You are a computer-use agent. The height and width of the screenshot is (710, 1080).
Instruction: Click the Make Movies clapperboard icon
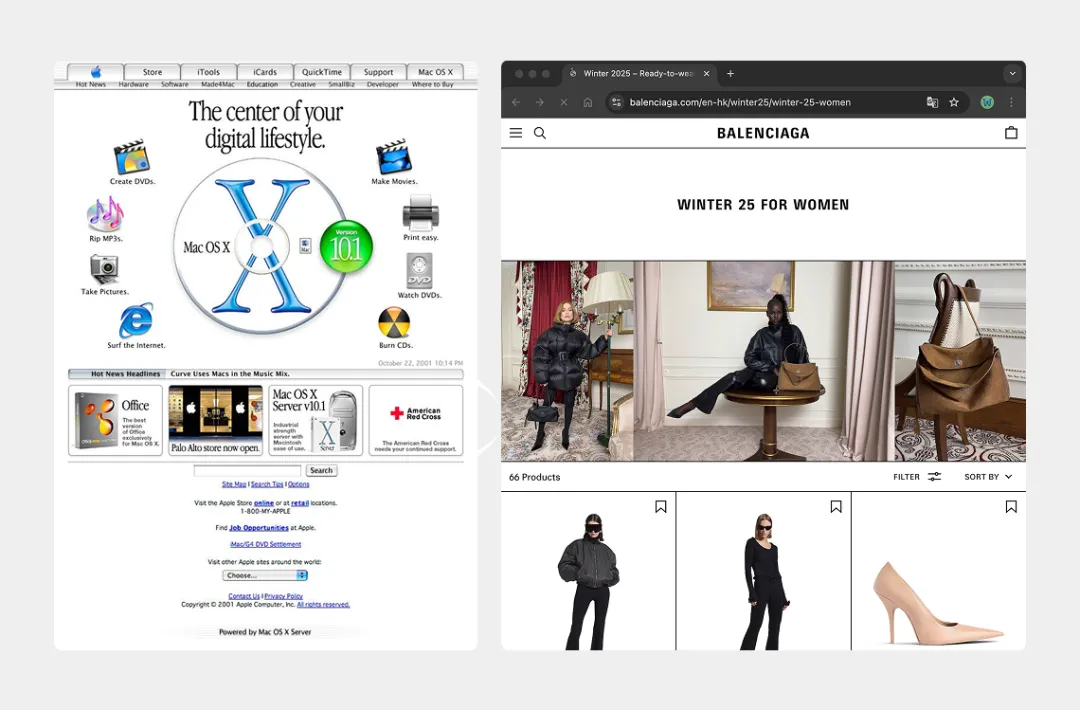coord(394,158)
